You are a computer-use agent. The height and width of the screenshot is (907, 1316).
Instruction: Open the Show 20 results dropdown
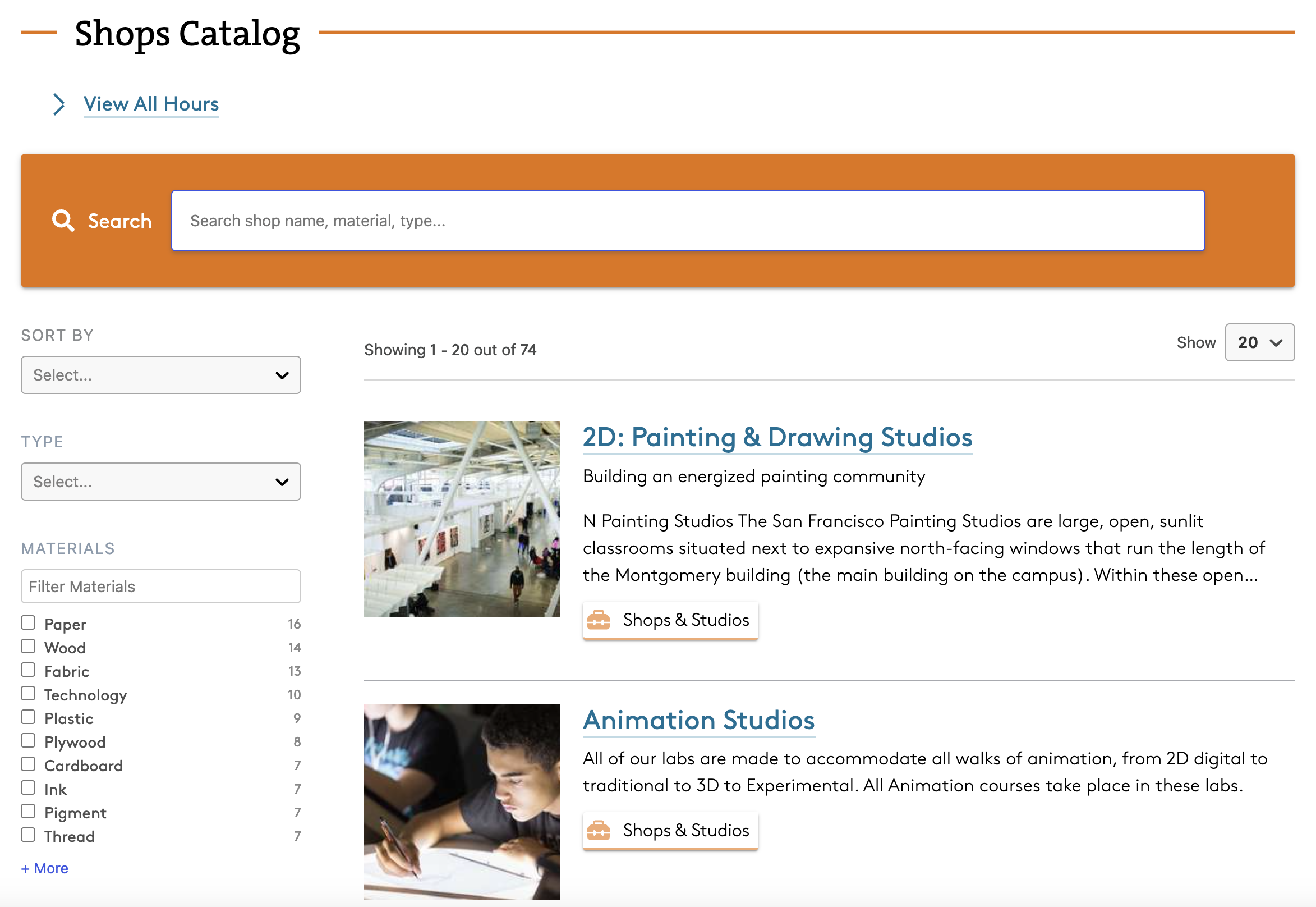click(1259, 343)
